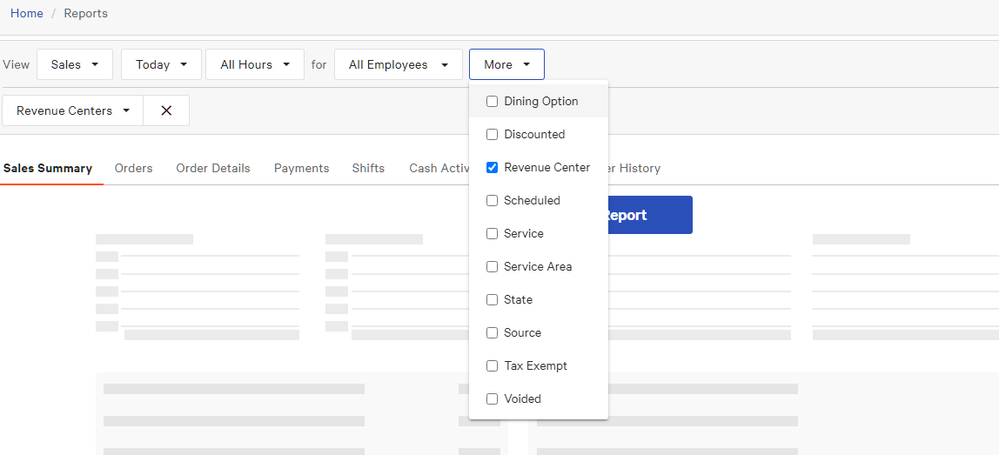This screenshot has width=999, height=455.
Task: Open the All Hours dropdown
Action: click(254, 65)
